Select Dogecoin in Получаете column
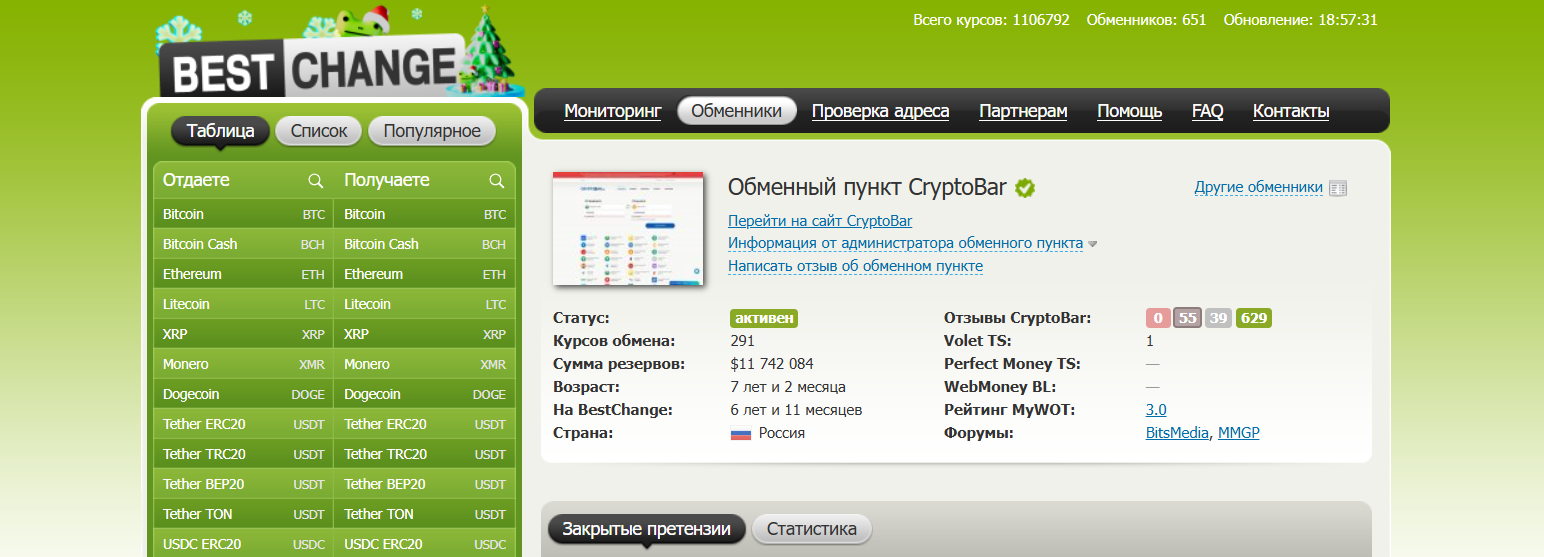The width and height of the screenshot is (1544, 557). click(x=425, y=394)
